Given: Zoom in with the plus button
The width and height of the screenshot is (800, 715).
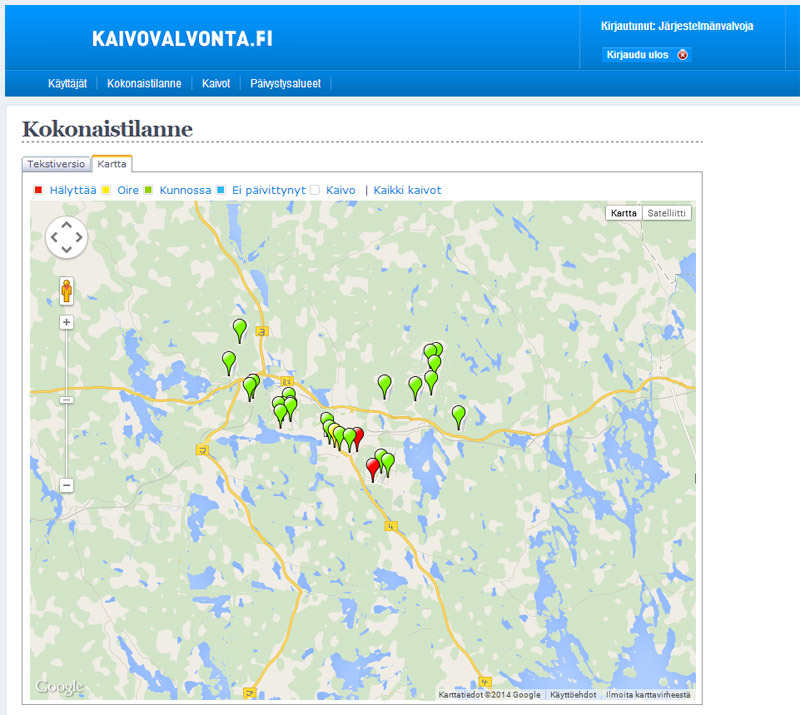Looking at the screenshot, I should [x=66, y=323].
